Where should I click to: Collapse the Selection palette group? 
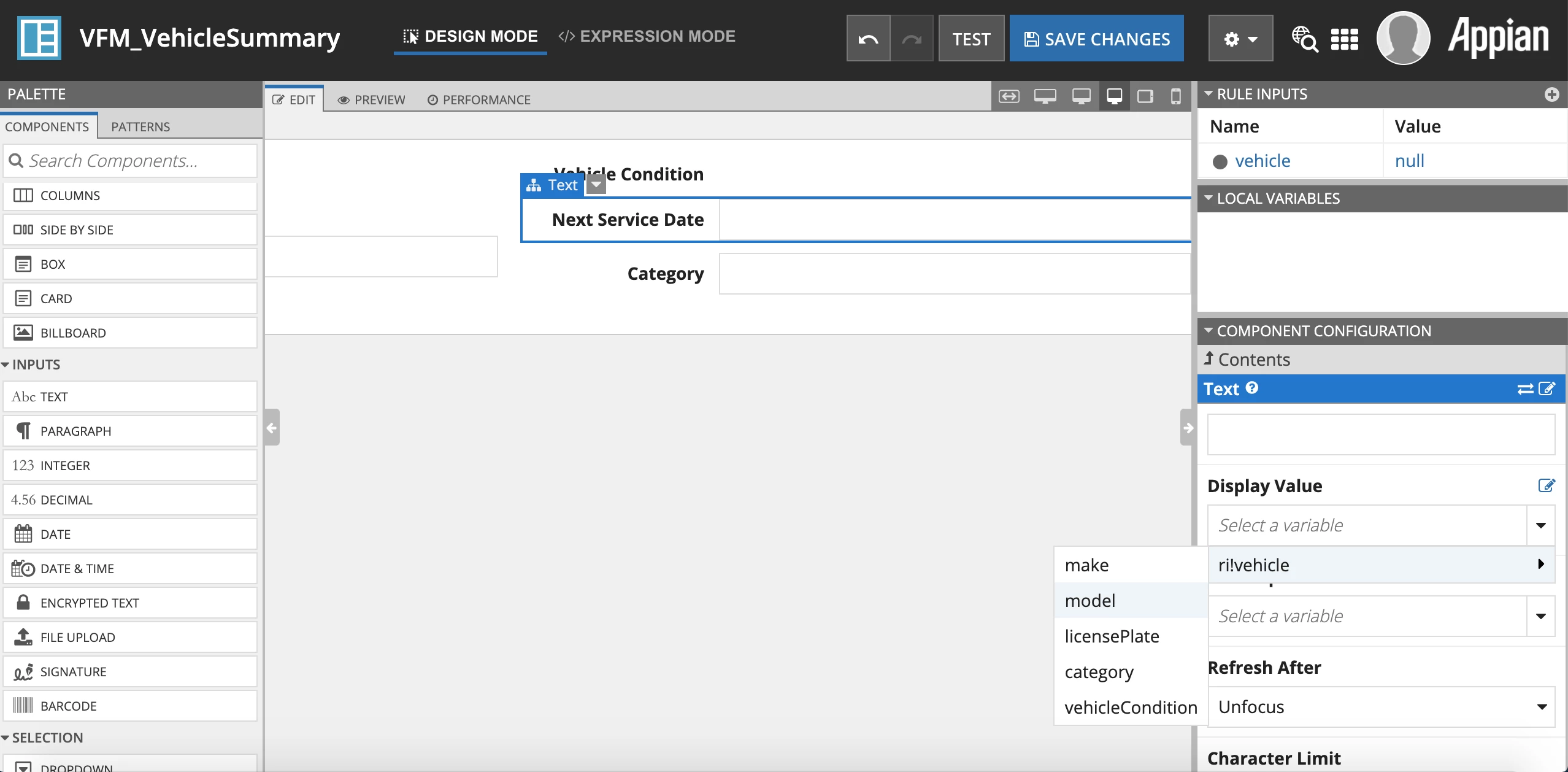tap(6, 738)
